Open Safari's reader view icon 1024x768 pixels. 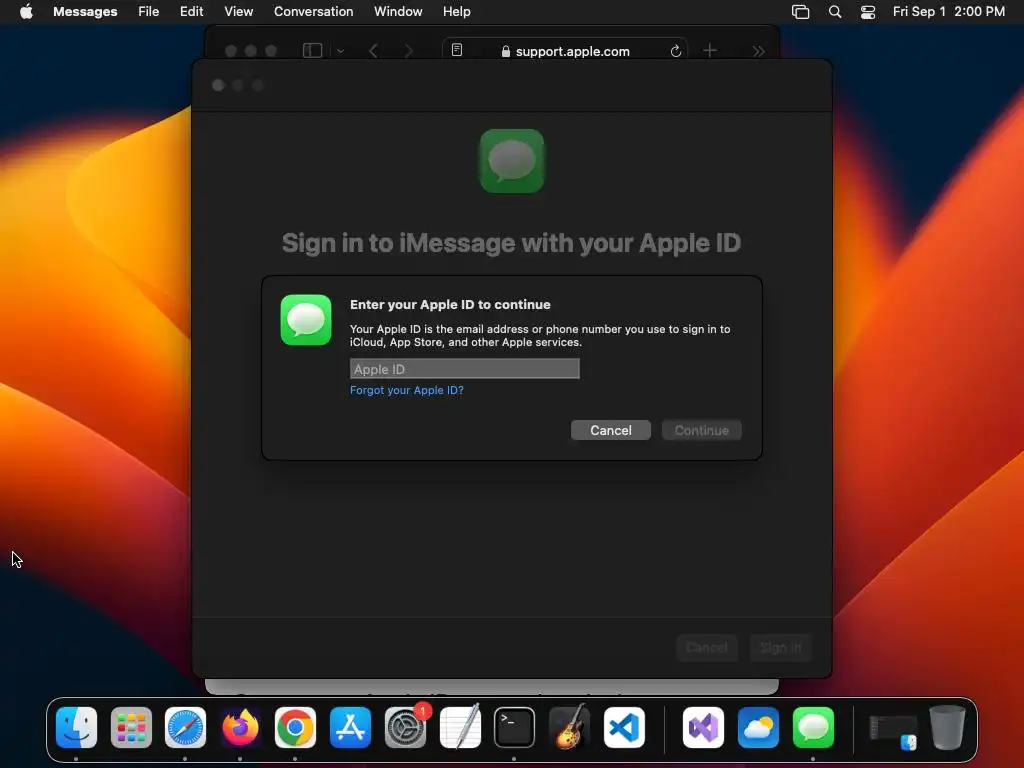pyautogui.click(x=457, y=50)
